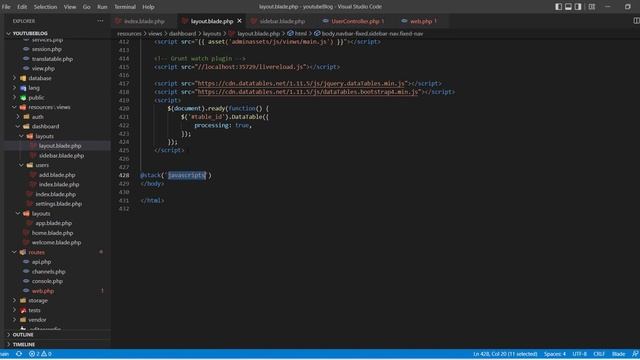Collapse the YOUTUBEBLOG project root

click(30, 33)
